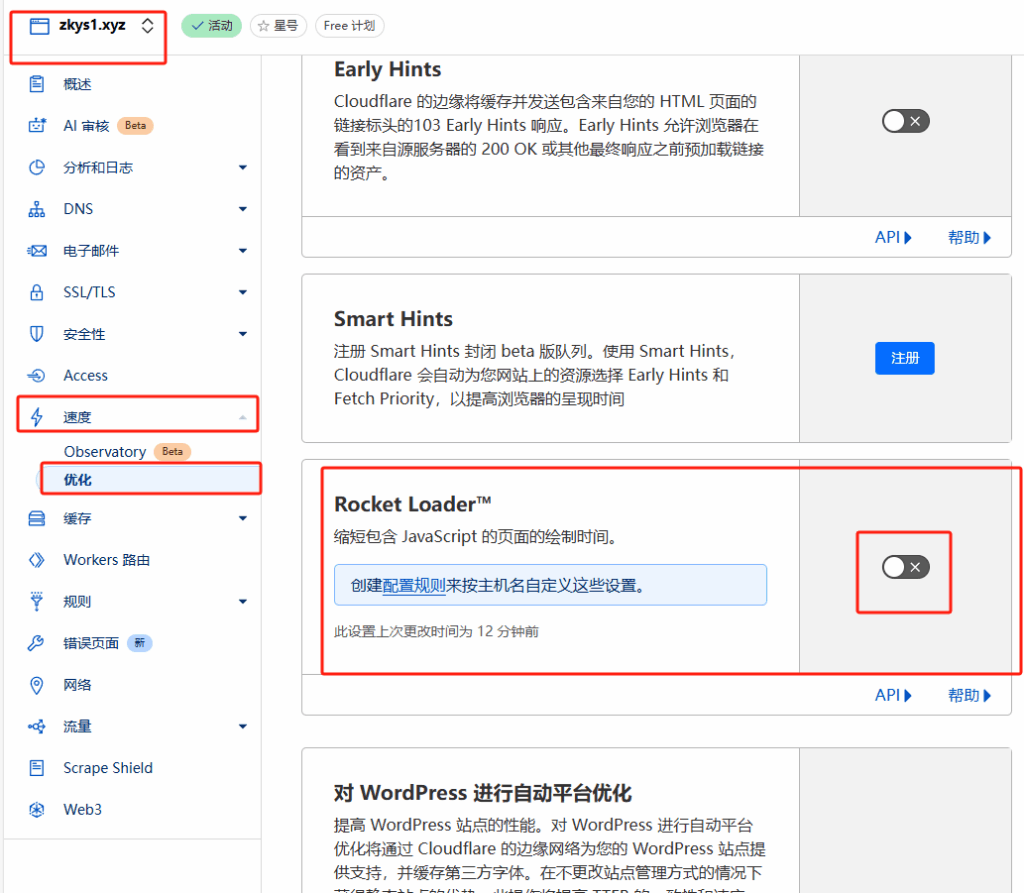This screenshot has width=1024, height=893.
Task: Open the Web3 menu item
Action: (x=82, y=809)
